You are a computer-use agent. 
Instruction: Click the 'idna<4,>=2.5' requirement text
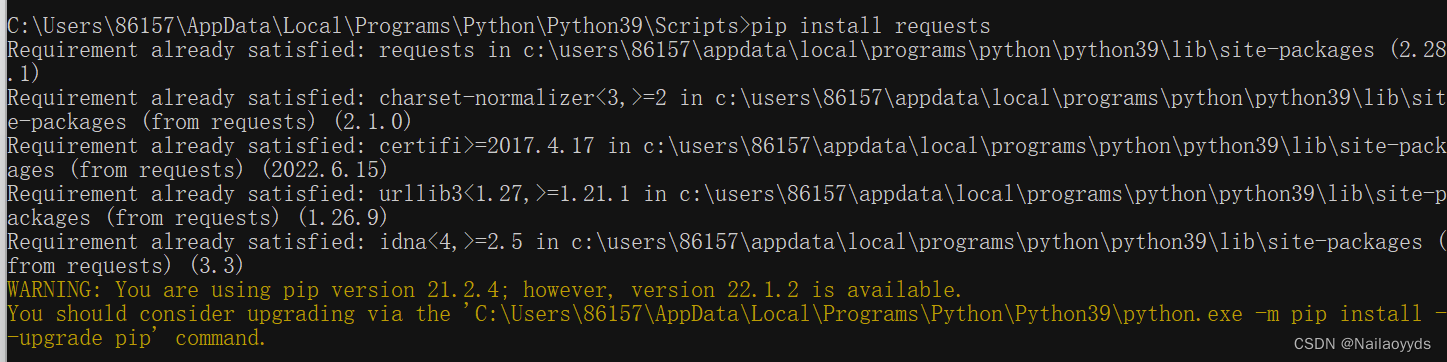click(451, 242)
